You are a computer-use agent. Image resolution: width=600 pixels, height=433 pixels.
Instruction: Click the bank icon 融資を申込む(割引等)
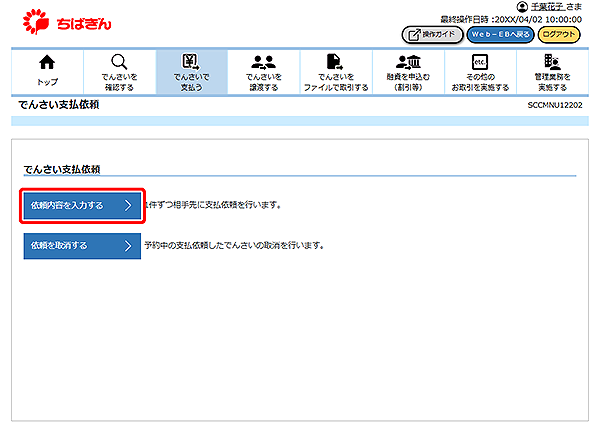[x=407, y=62]
